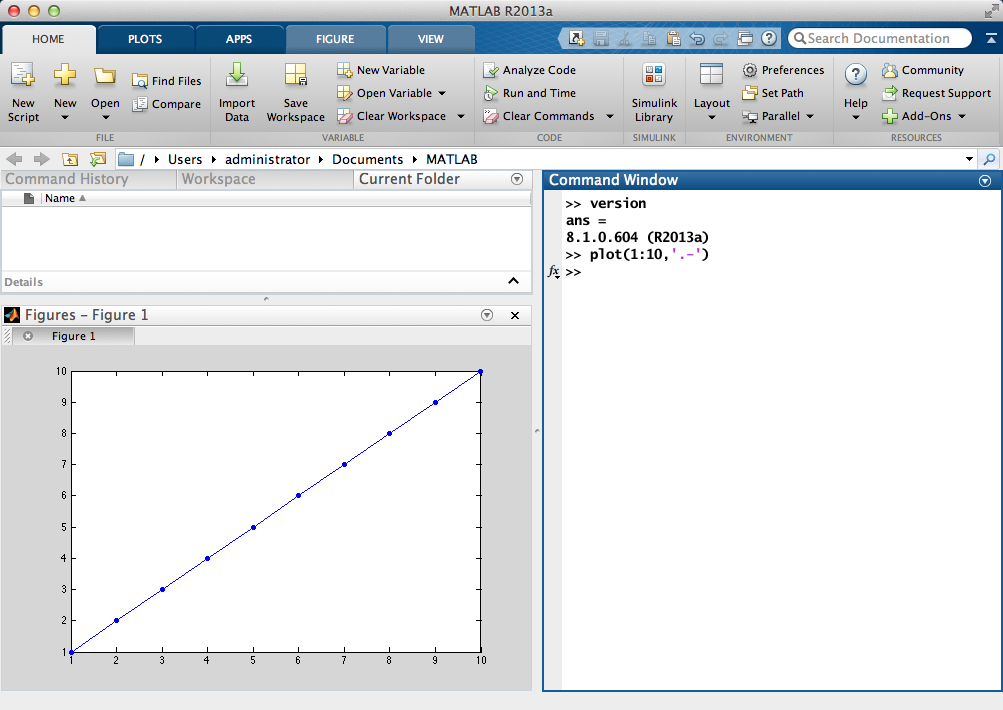
Task: Sort files by the Name column header
Action: point(59,198)
